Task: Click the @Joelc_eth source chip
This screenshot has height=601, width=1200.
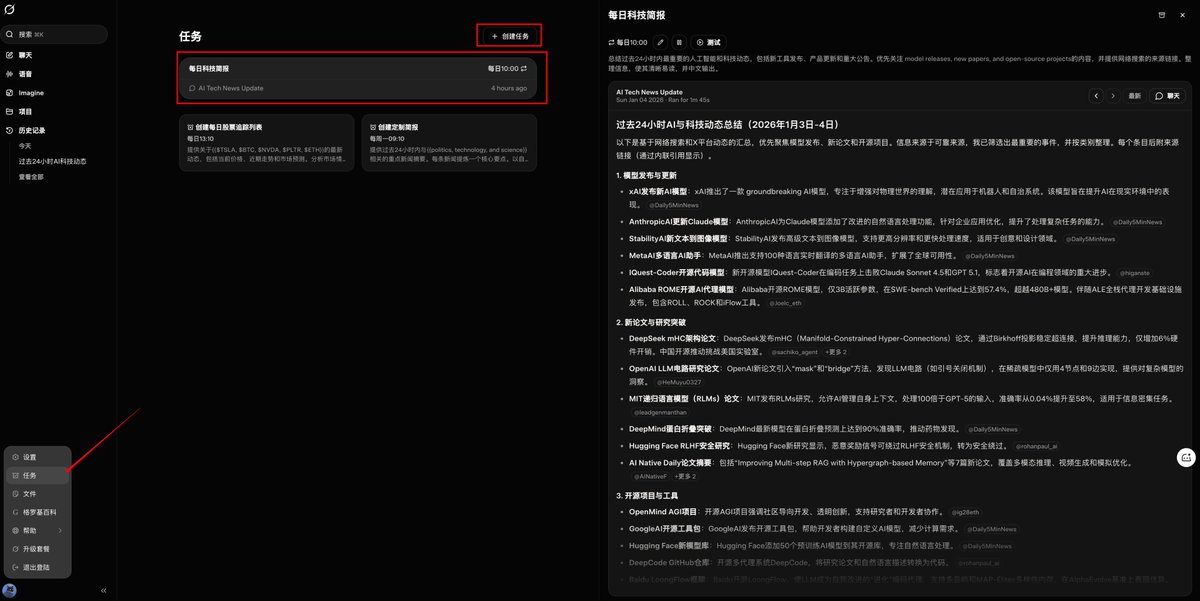Action: click(784, 302)
